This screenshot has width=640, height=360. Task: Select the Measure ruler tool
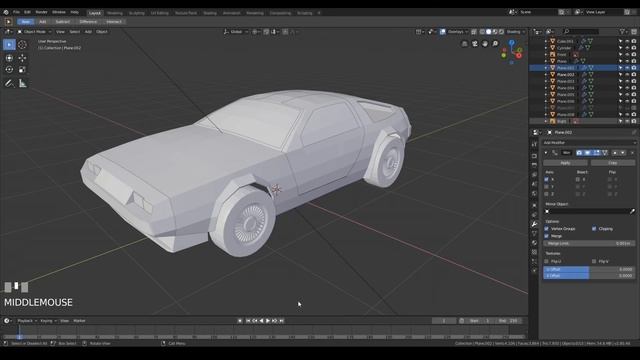[22, 83]
